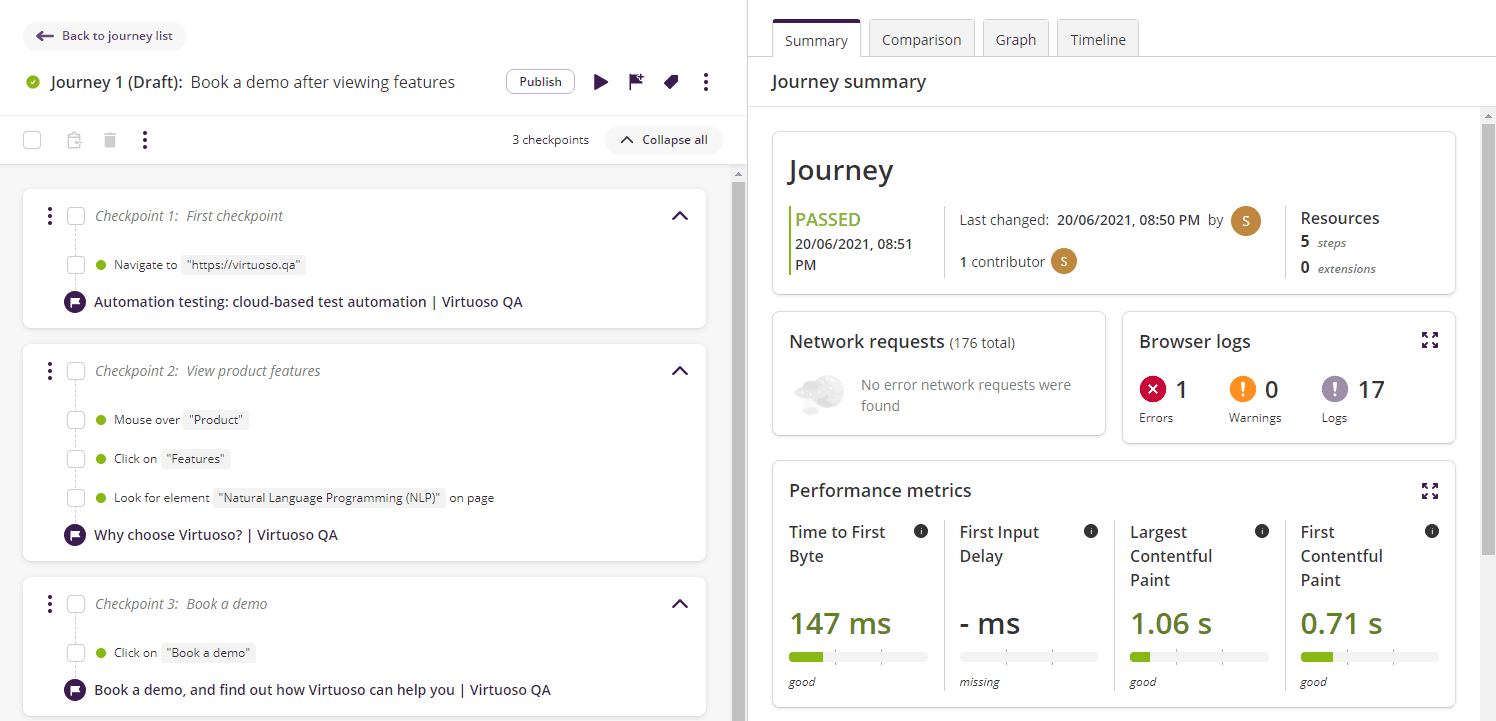Collapse all checkpoints
This screenshot has width=1496, height=721.
coord(663,140)
